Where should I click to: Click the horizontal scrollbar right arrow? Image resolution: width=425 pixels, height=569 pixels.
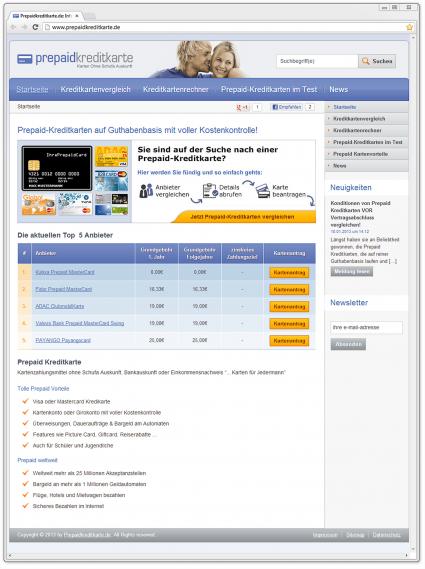click(x=406, y=556)
